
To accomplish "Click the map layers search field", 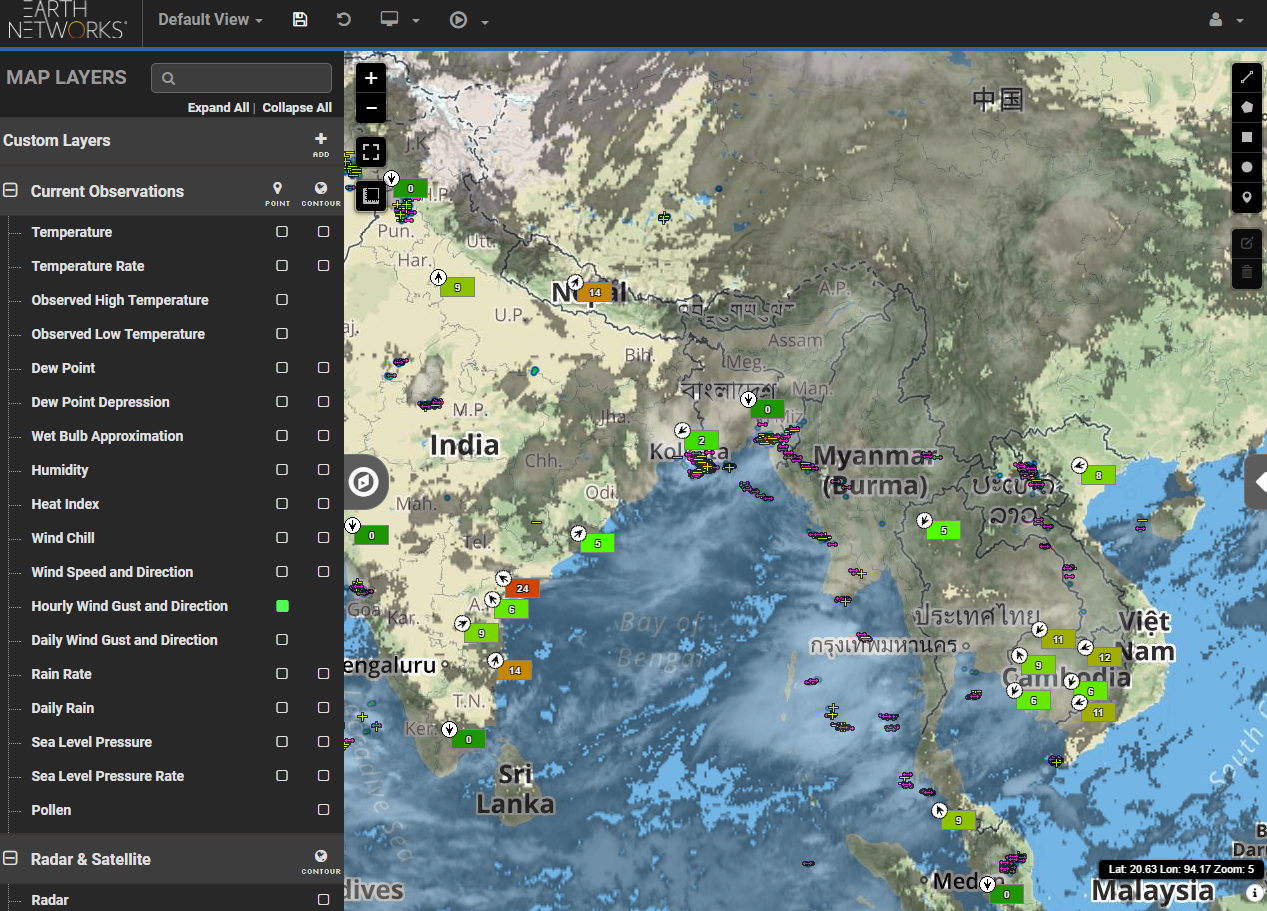I will point(241,77).
